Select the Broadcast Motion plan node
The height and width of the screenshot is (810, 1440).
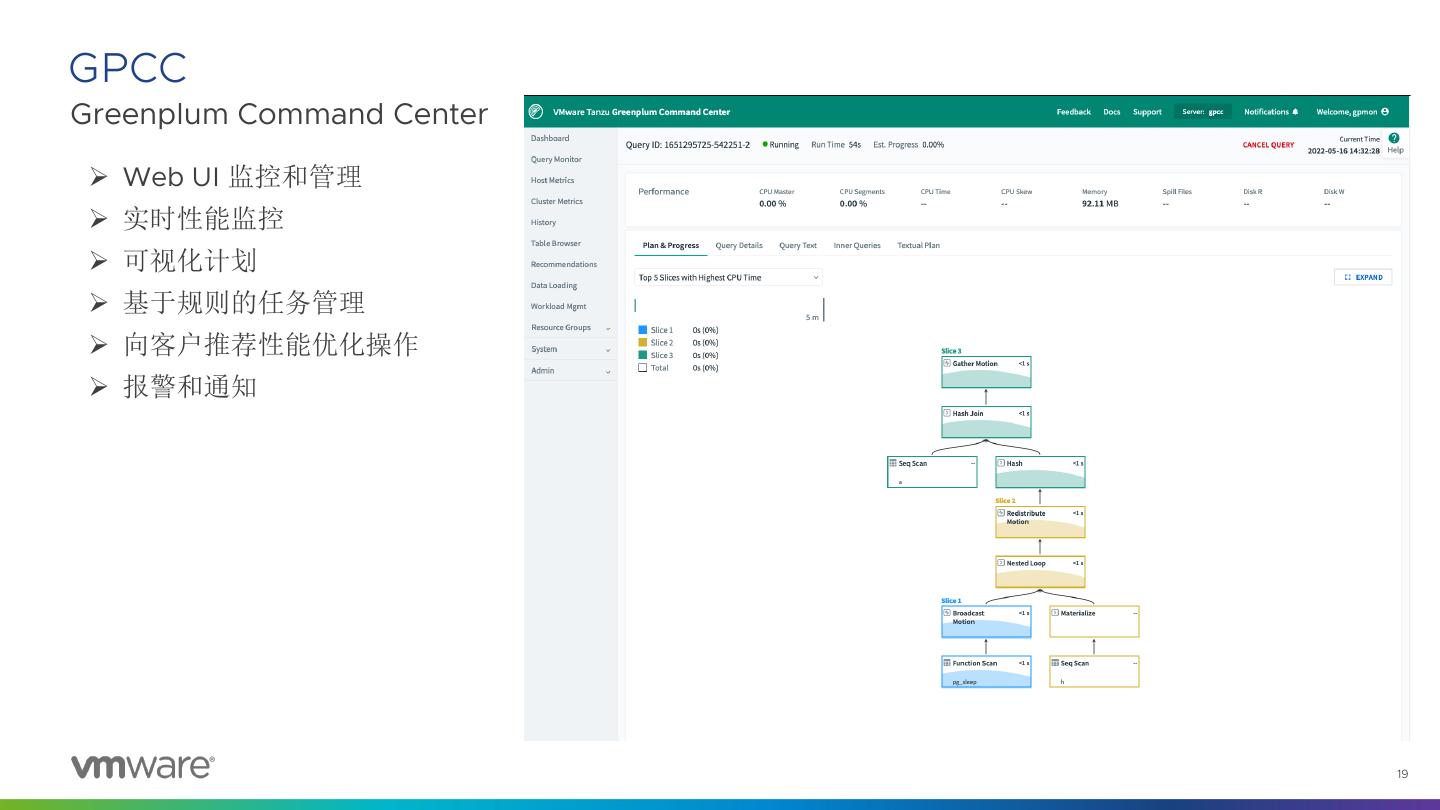click(x=986, y=622)
